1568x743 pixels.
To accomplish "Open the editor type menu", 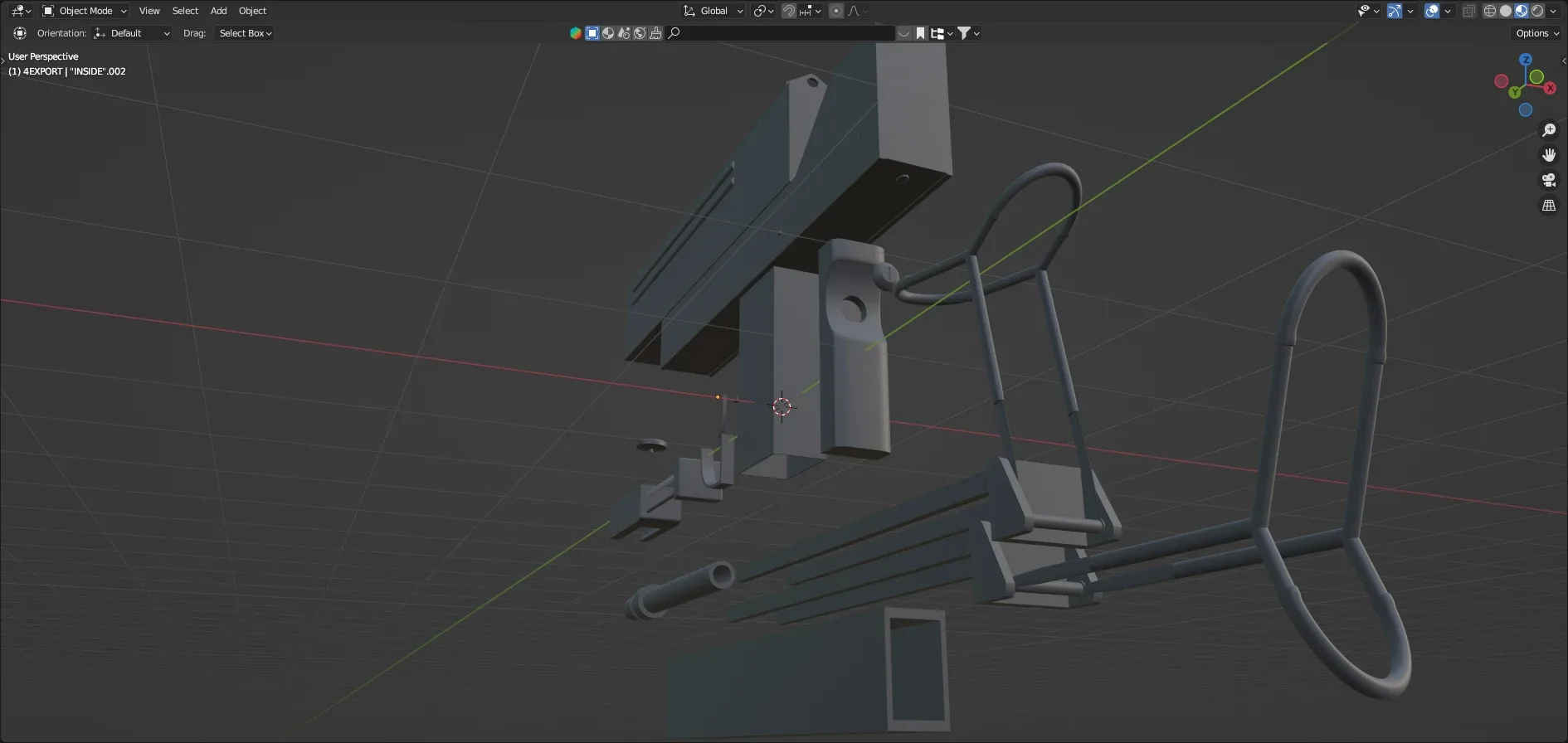I will click(21, 11).
